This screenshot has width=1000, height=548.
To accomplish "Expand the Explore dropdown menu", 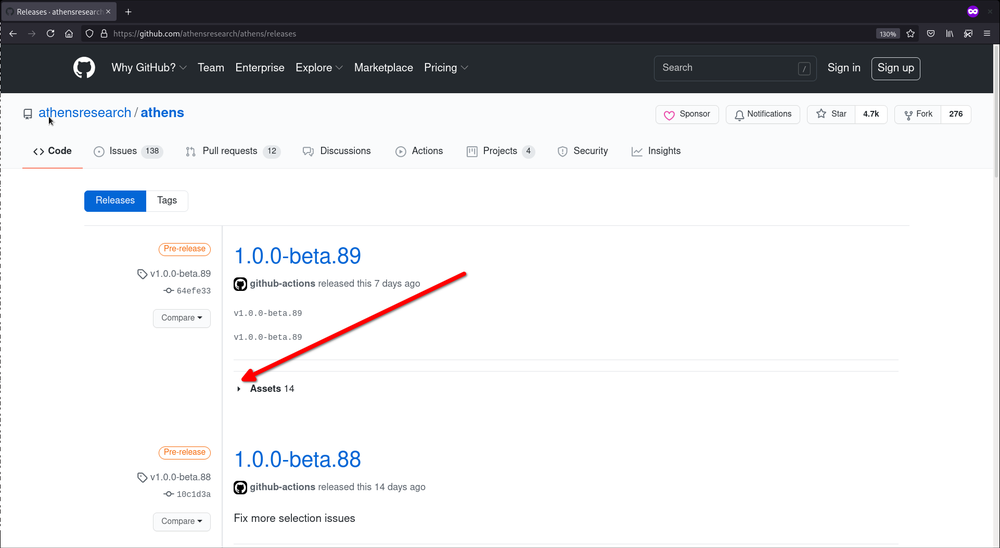I will [319, 68].
